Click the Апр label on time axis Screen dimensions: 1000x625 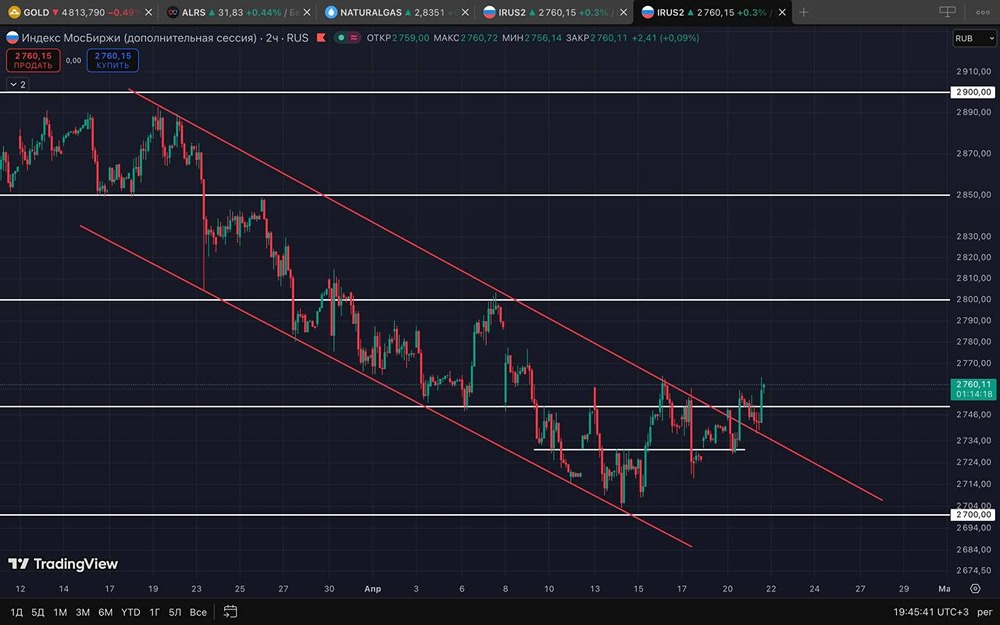372,589
